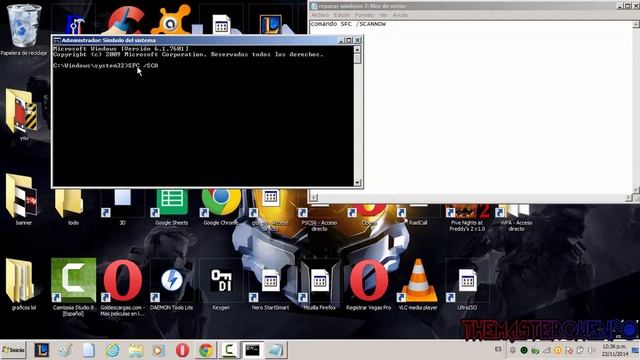Launch DAEMON Tools Lite shortcut
Image resolution: width=640 pixels, height=360 pixels.
pos(172,281)
